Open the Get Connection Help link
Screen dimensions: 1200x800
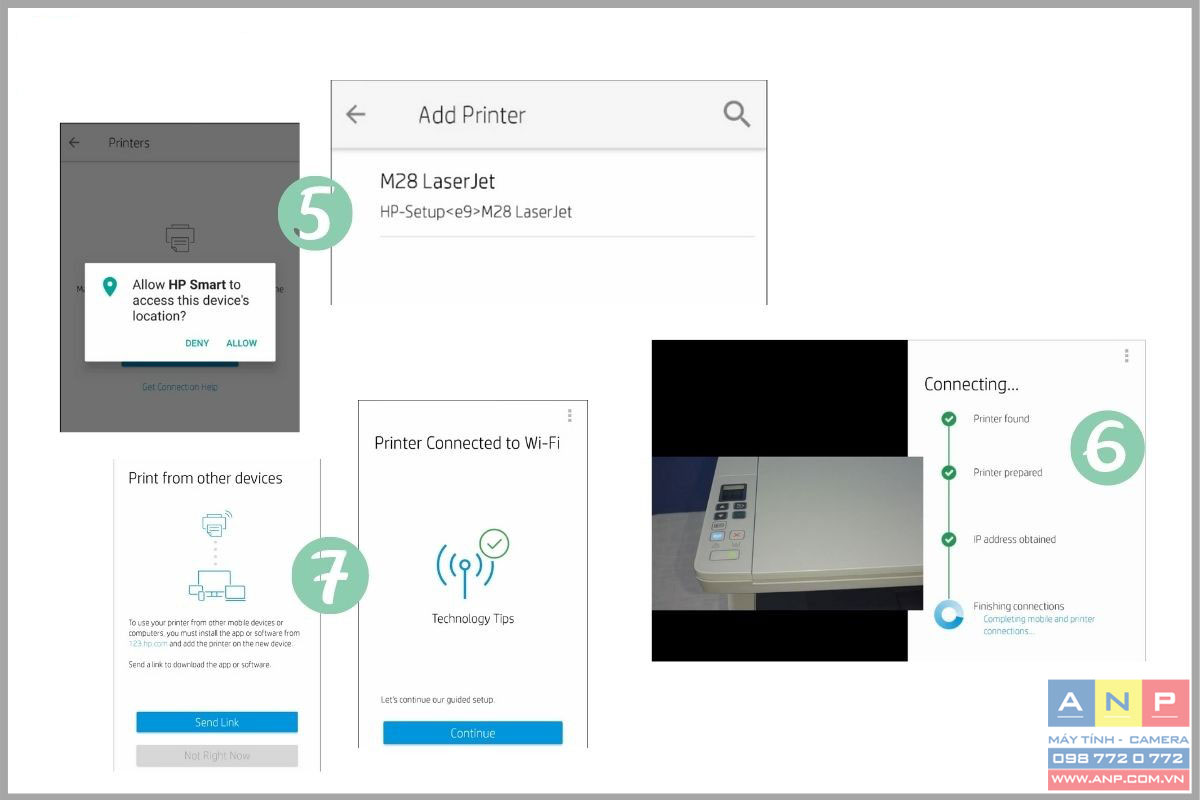[180, 387]
